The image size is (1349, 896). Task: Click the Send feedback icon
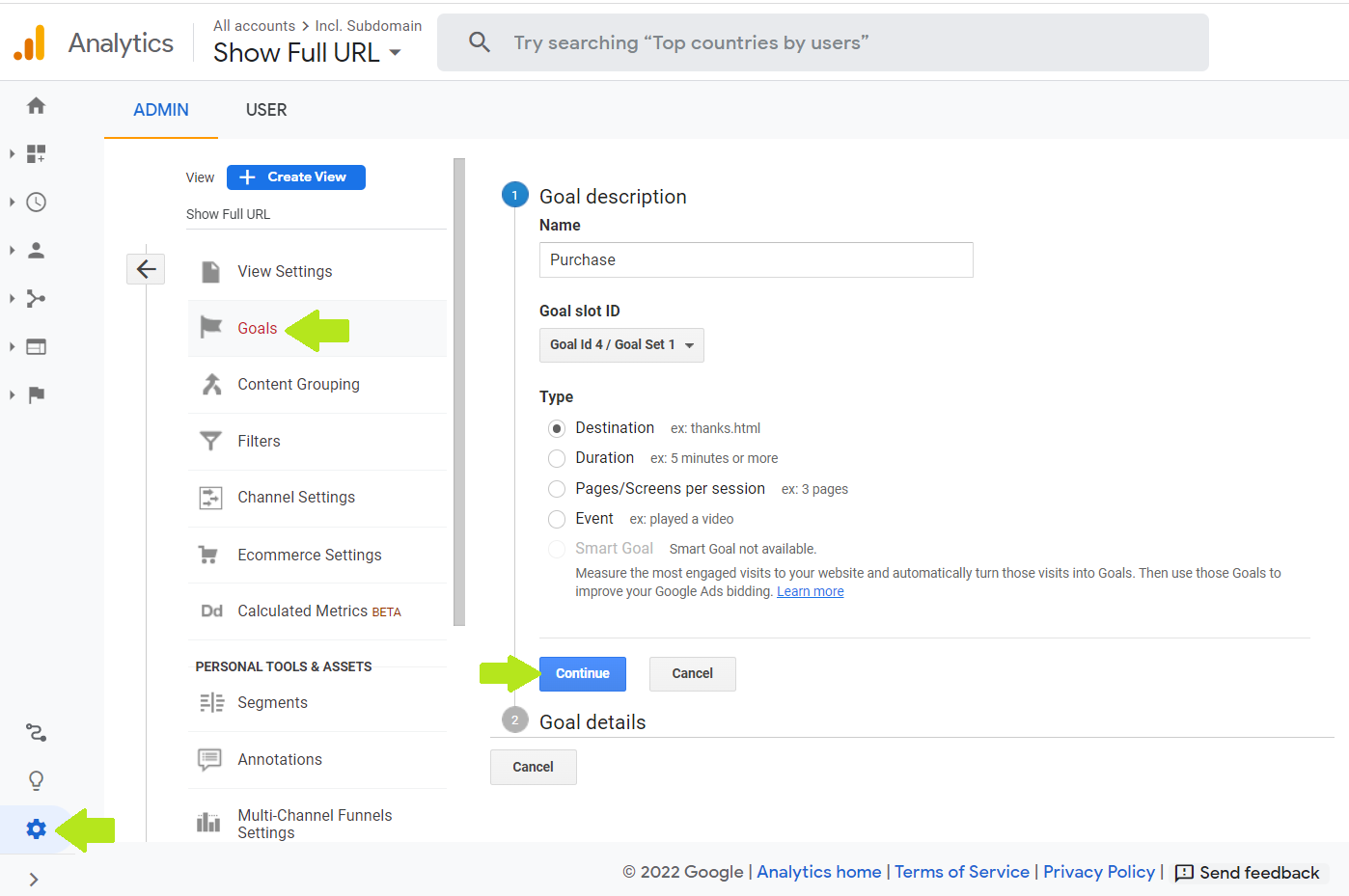pos(1184,873)
